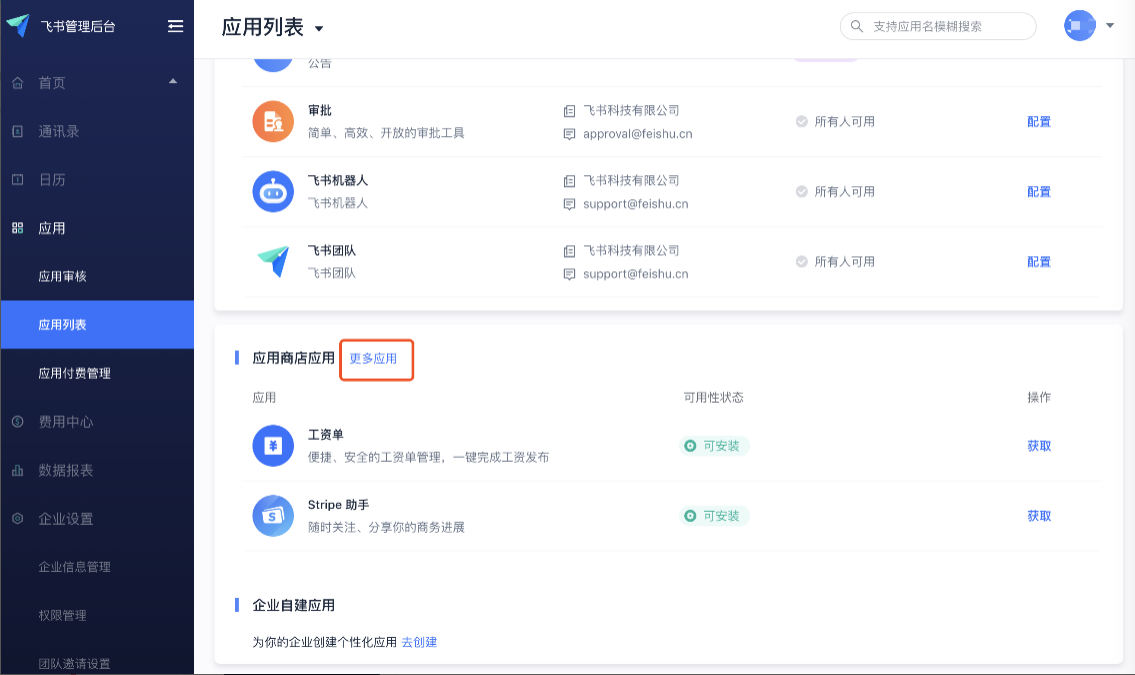Screen dimensions: 1135x675
Task: Expand the account menu arrow beside avatar
Action: (1110, 26)
